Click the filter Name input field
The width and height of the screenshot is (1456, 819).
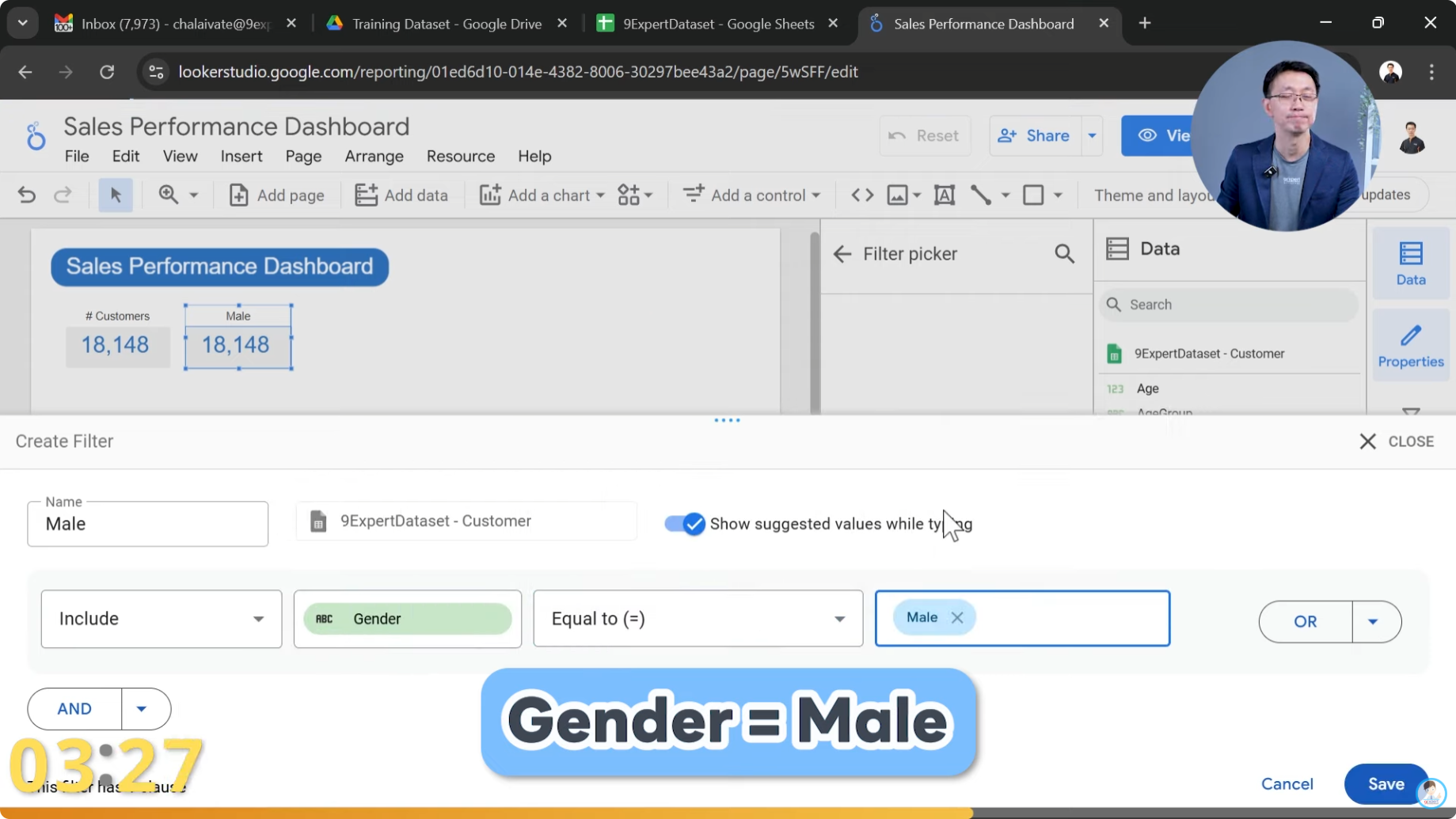pyautogui.click(x=148, y=524)
